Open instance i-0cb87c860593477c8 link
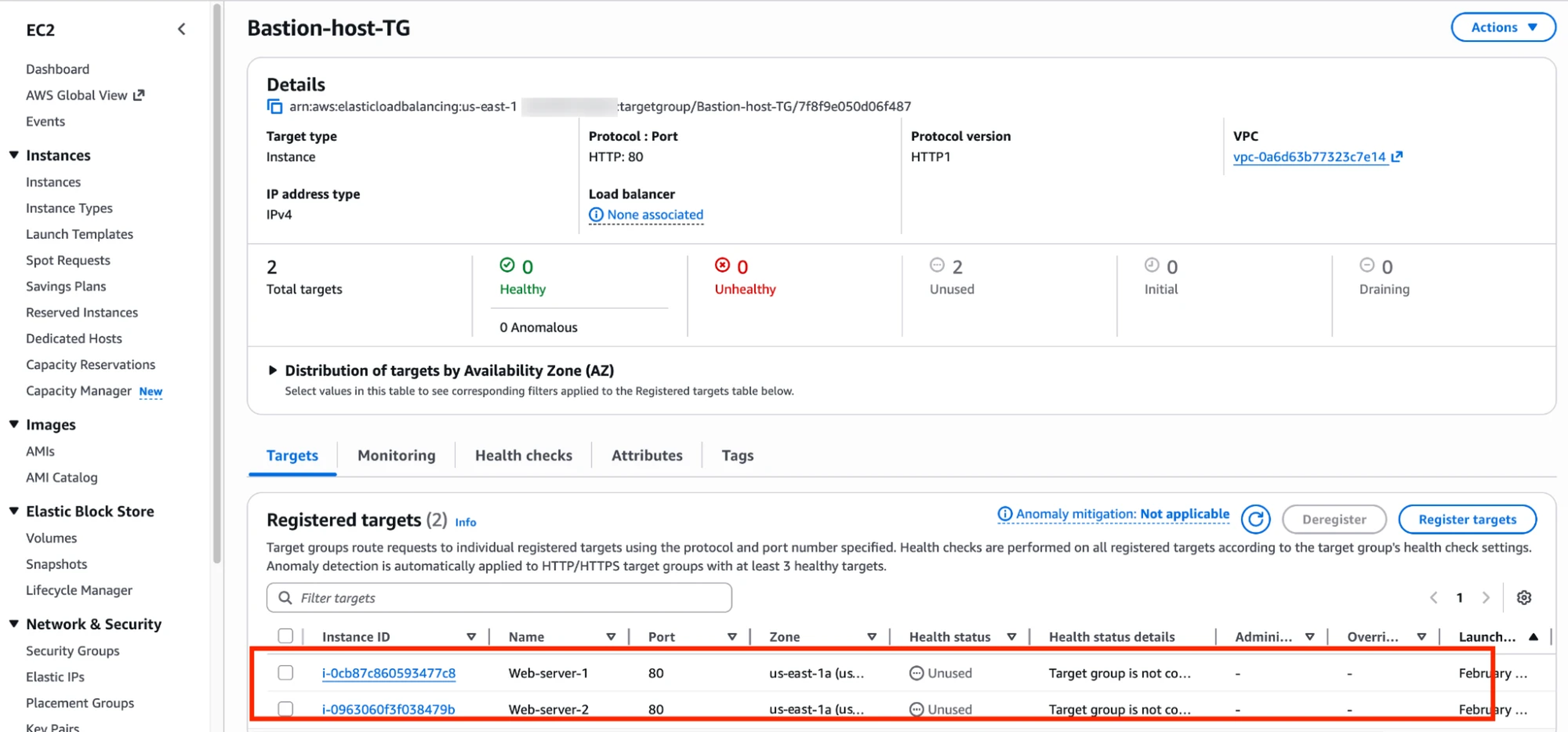This screenshot has width=1568, height=732. click(x=389, y=673)
